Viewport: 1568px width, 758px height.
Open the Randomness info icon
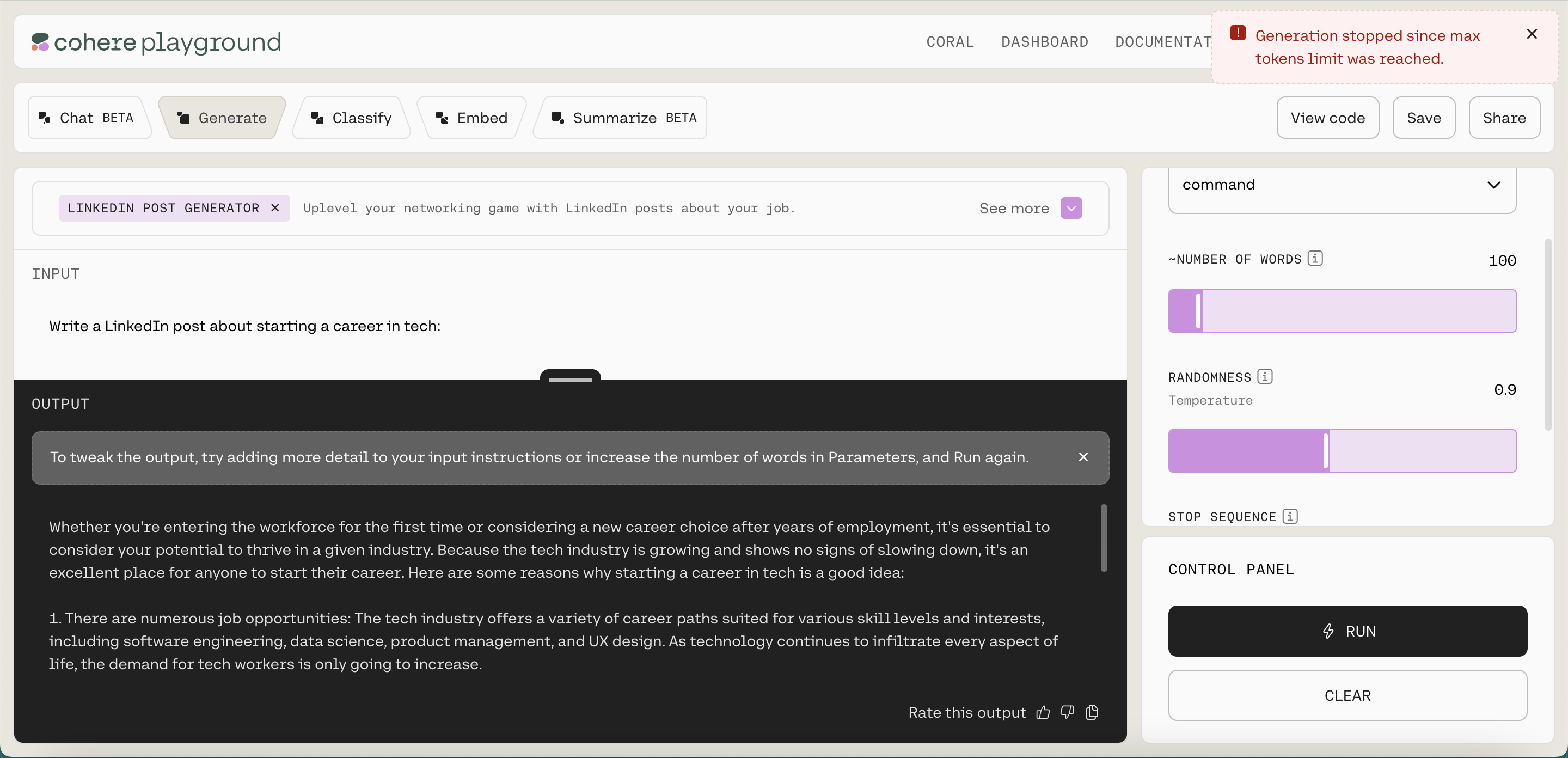pyautogui.click(x=1265, y=377)
